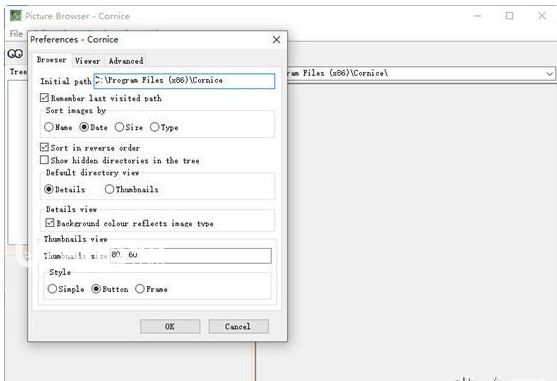Select the Browser tab

52,60
